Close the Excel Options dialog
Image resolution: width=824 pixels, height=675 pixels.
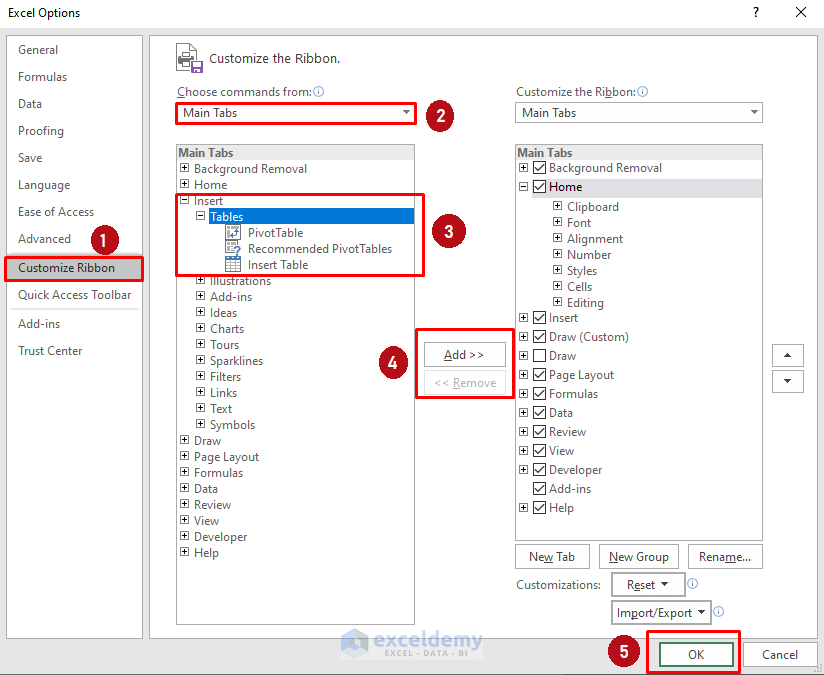801,12
